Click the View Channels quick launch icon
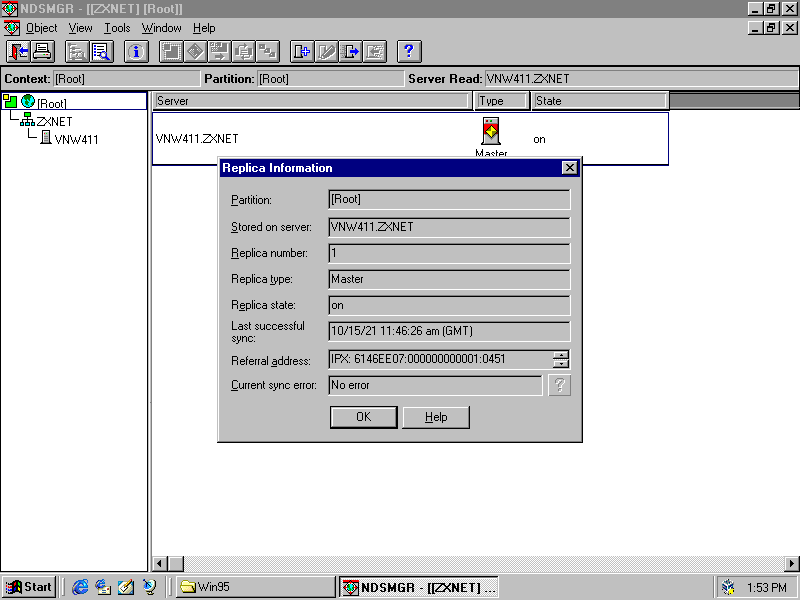 pyautogui.click(x=149, y=587)
